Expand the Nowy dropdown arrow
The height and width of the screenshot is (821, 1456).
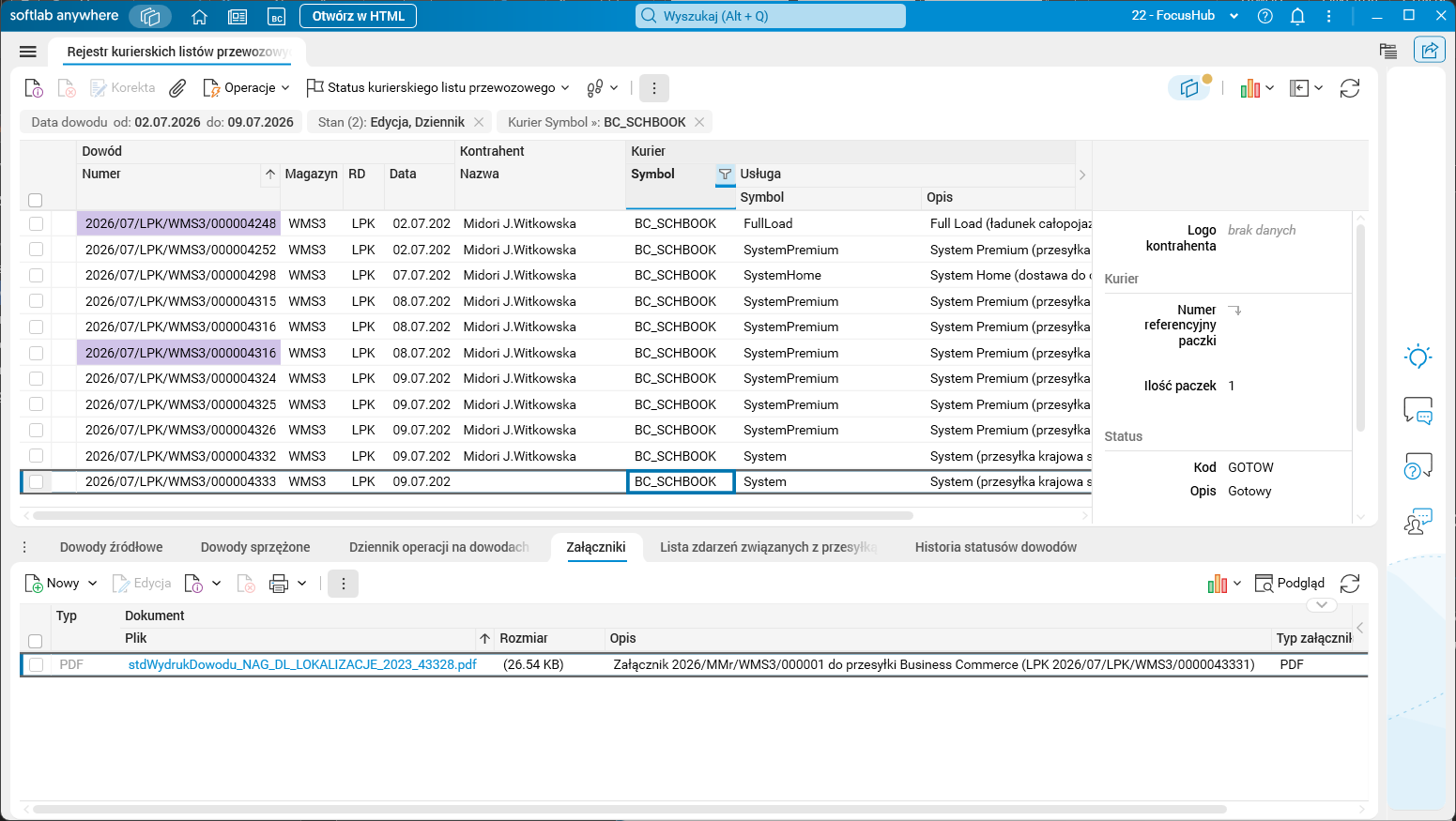click(93, 584)
